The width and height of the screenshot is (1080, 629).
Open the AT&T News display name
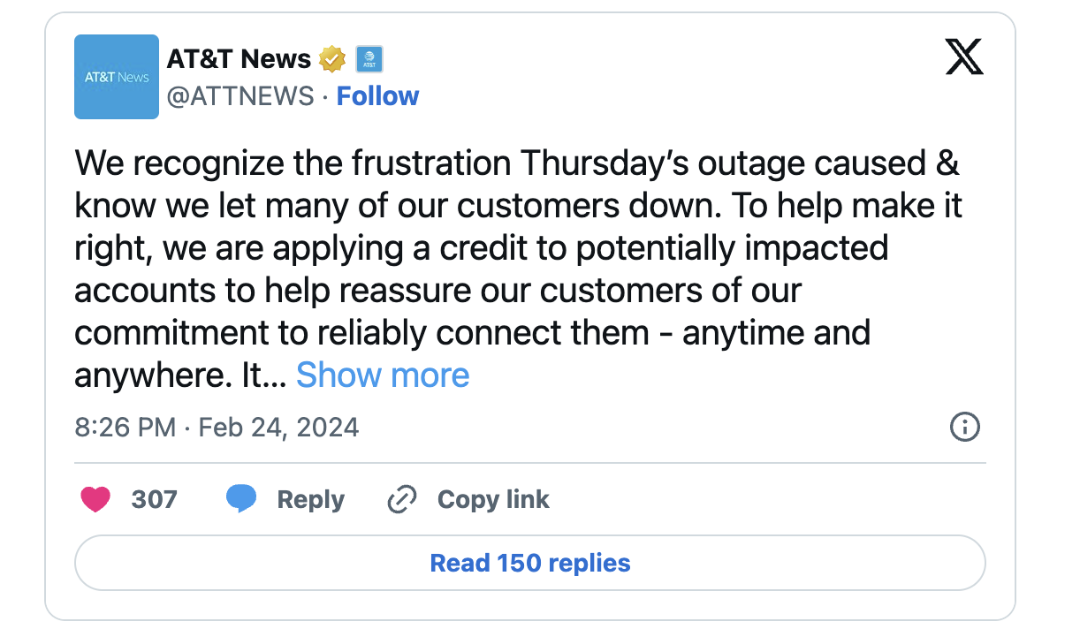click(x=239, y=60)
